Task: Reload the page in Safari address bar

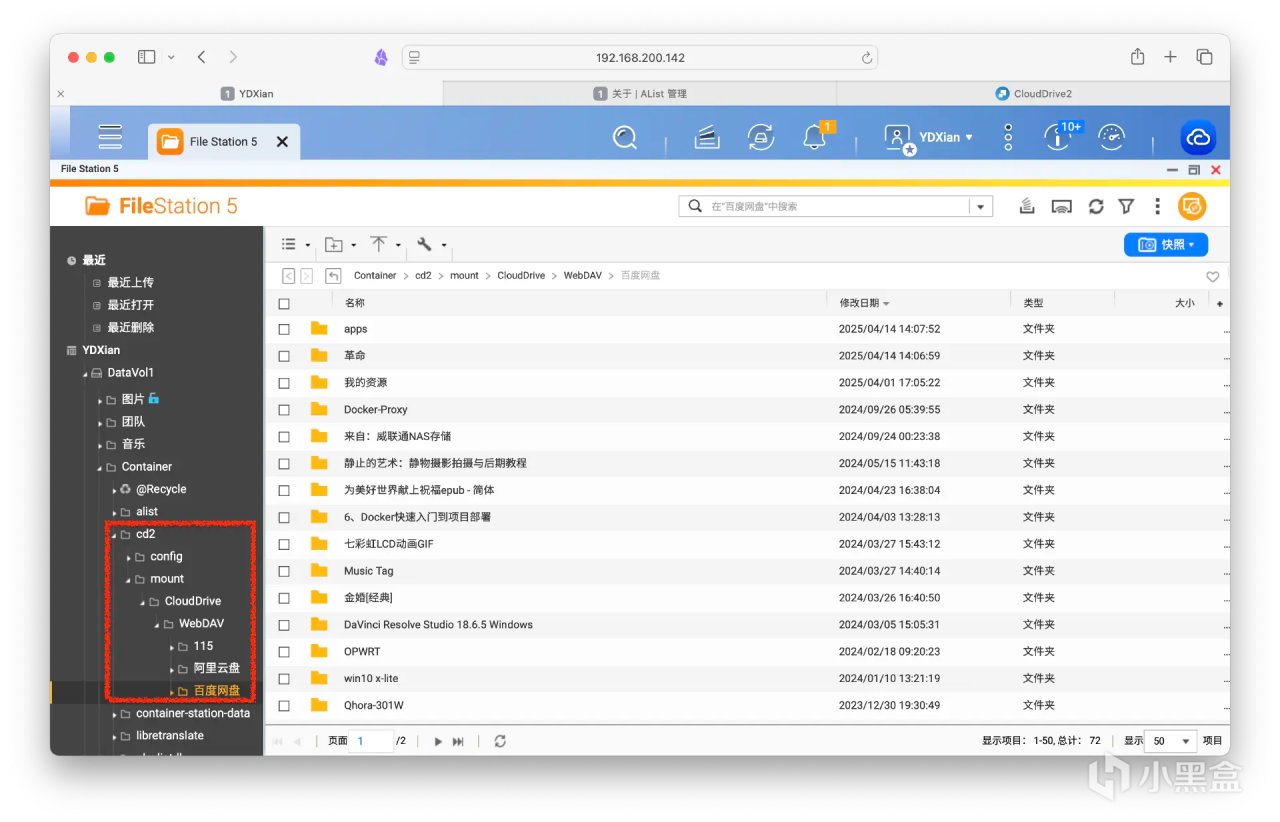Action: (x=867, y=58)
